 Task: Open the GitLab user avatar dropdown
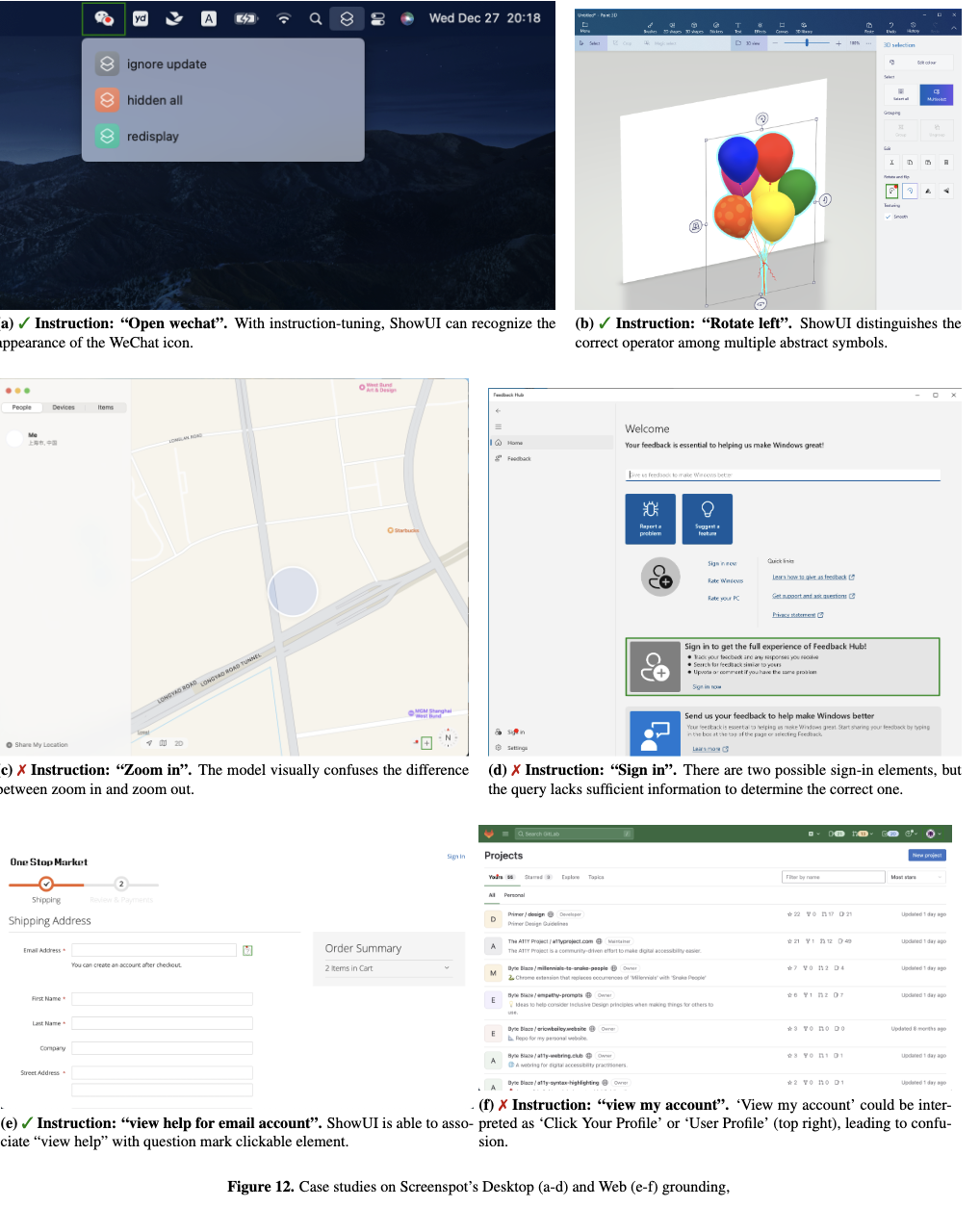[x=933, y=834]
